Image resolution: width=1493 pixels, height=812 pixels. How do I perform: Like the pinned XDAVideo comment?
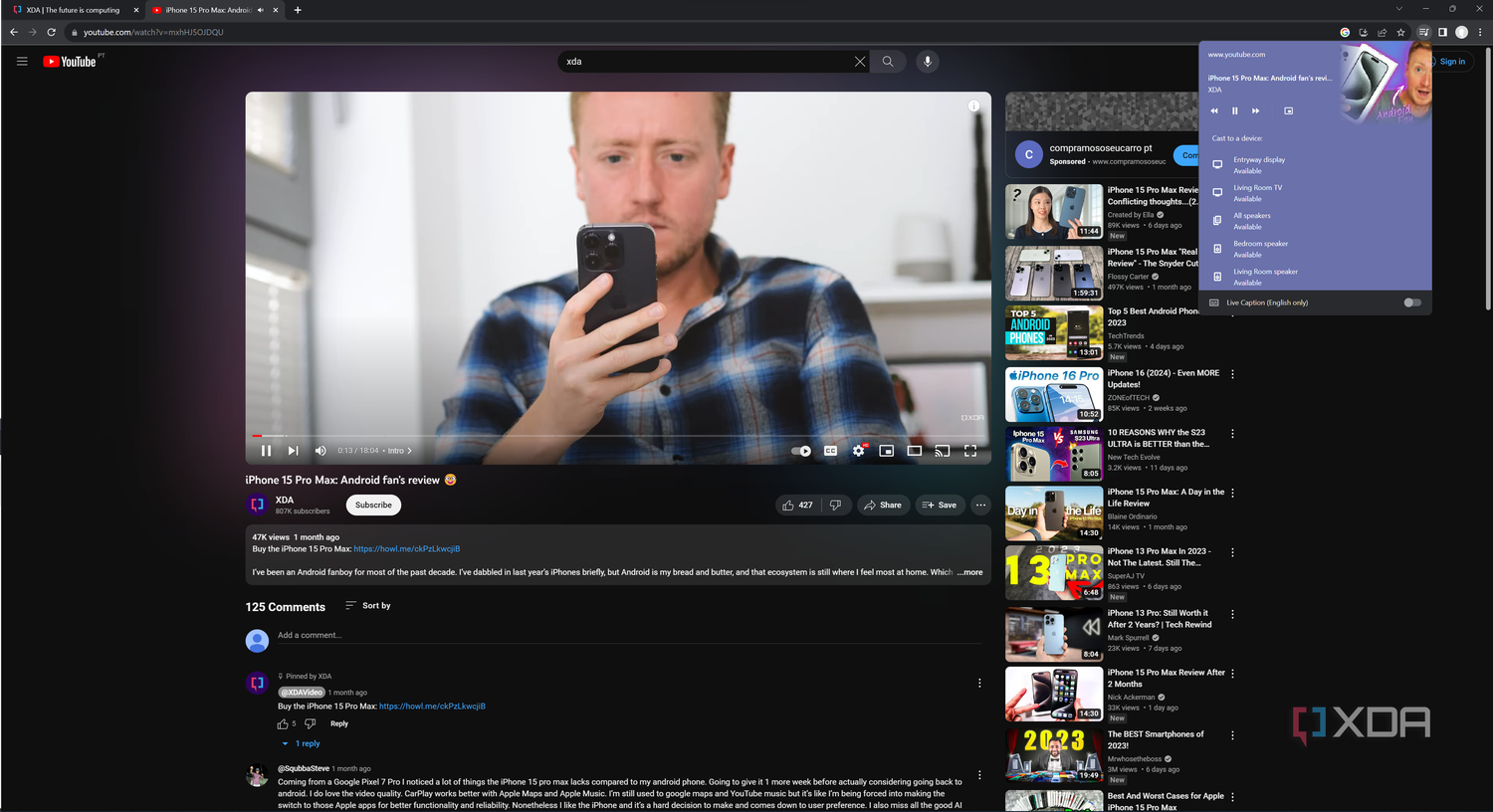[283, 724]
